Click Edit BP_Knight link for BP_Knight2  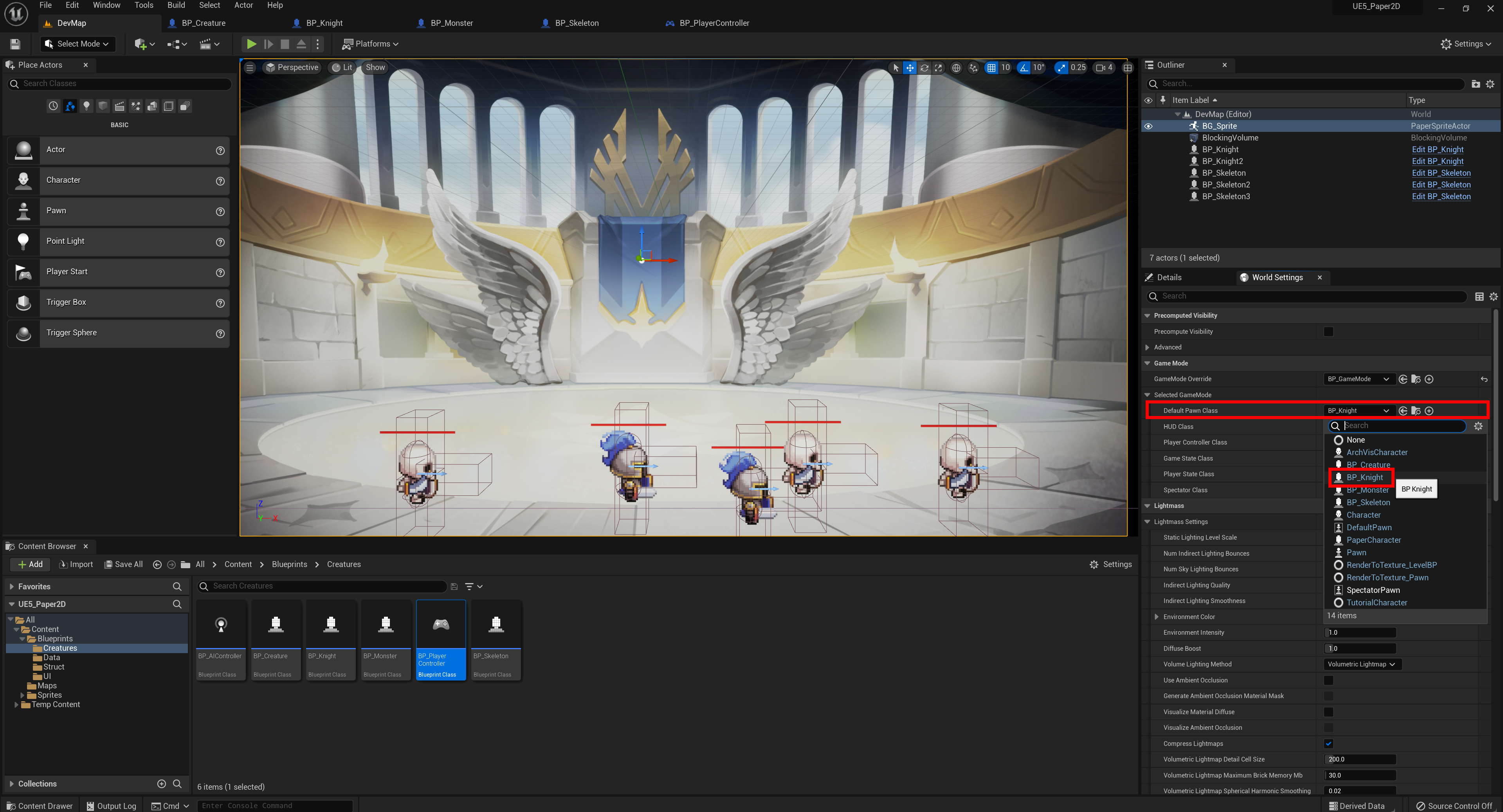[x=1438, y=161]
